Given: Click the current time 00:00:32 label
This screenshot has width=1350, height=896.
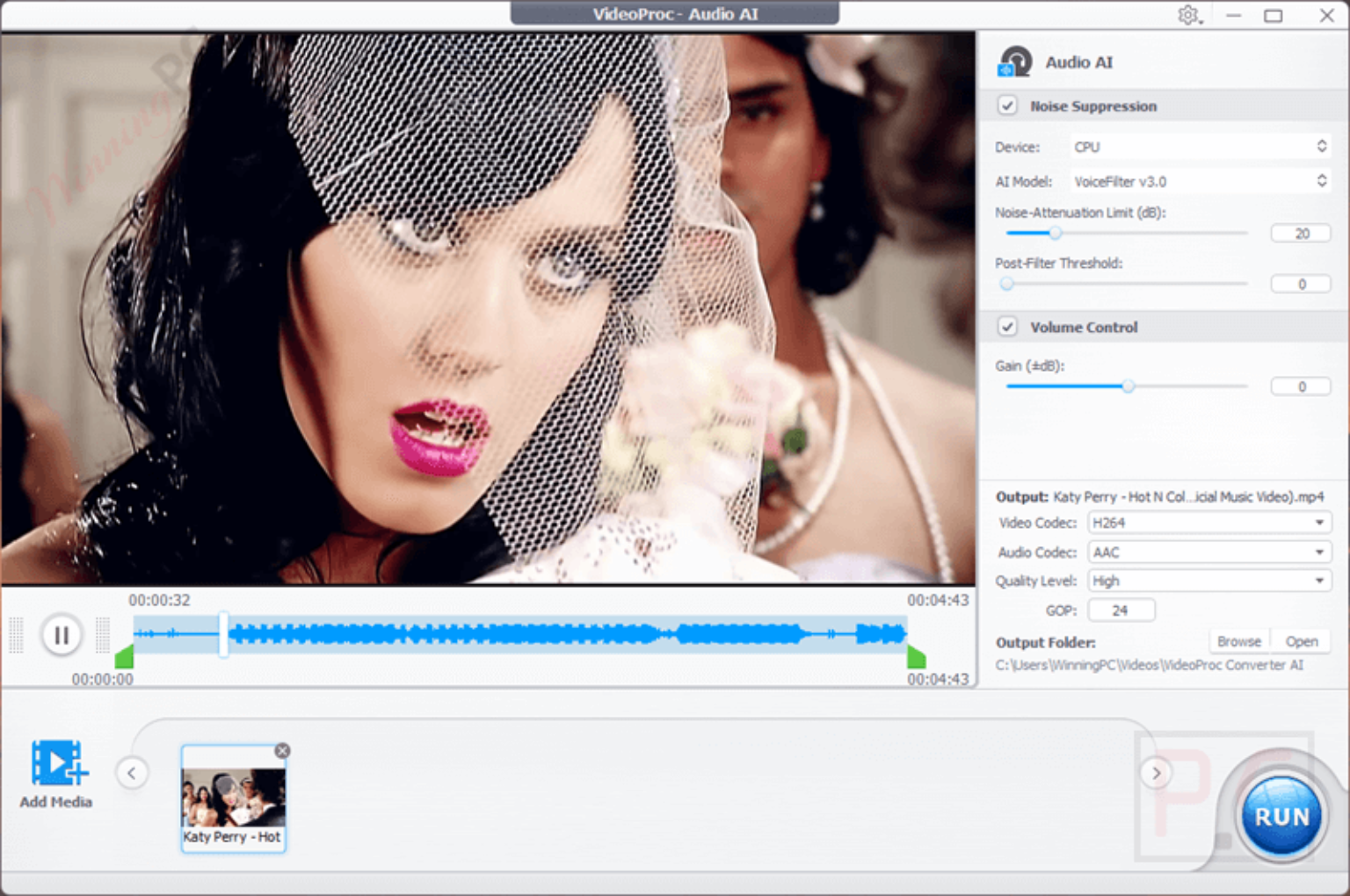Looking at the screenshot, I should coord(159,600).
